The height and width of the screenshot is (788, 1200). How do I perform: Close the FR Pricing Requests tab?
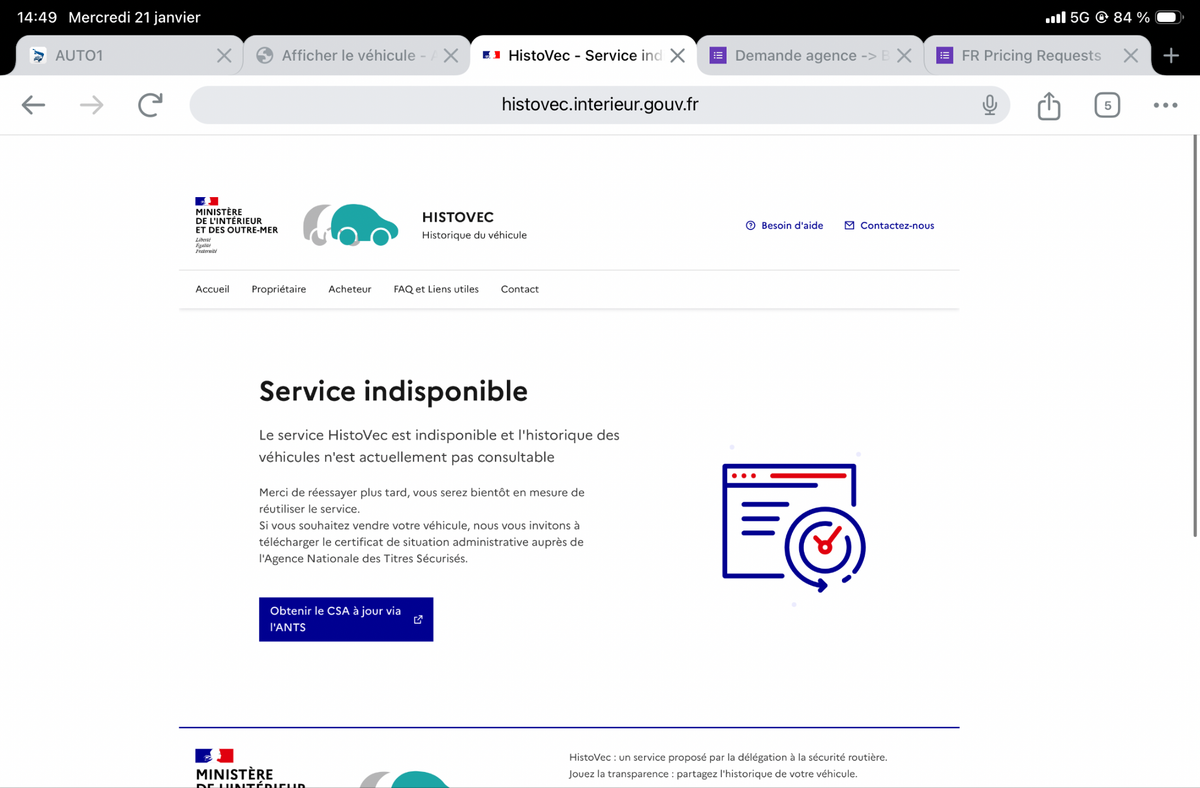coord(1130,56)
